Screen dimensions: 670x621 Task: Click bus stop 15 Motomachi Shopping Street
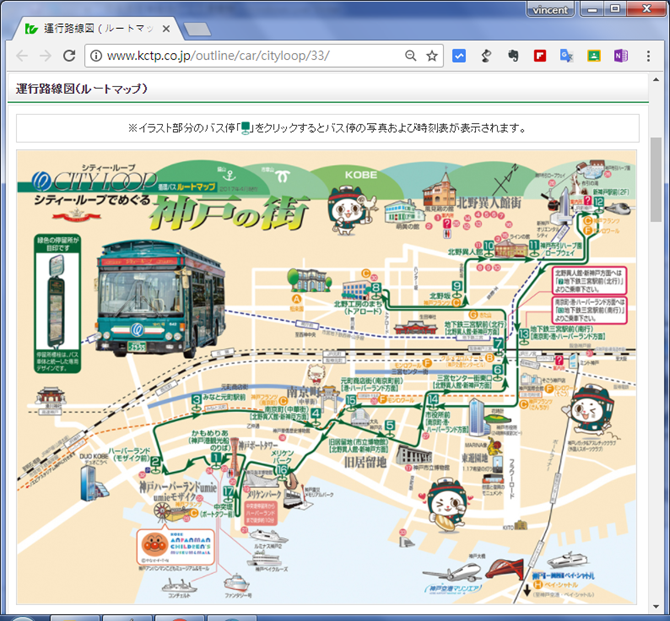tap(351, 403)
